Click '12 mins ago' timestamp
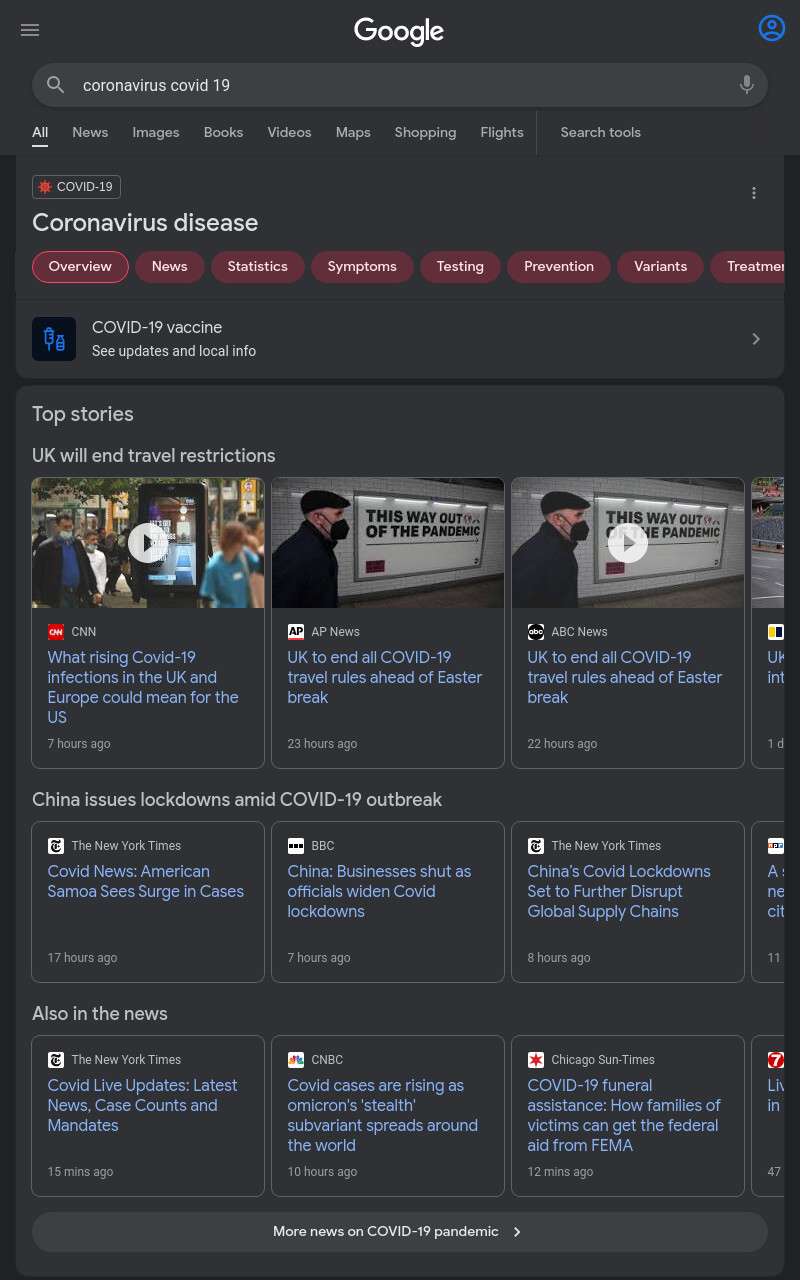 (560, 1172)
